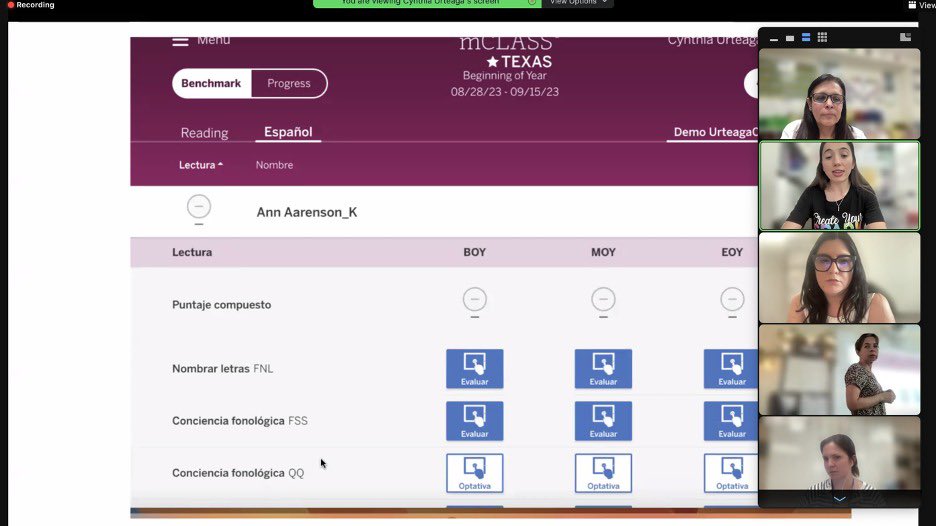
Task: Click the MOY Puntaje compuesto circle
Action: 604,299
